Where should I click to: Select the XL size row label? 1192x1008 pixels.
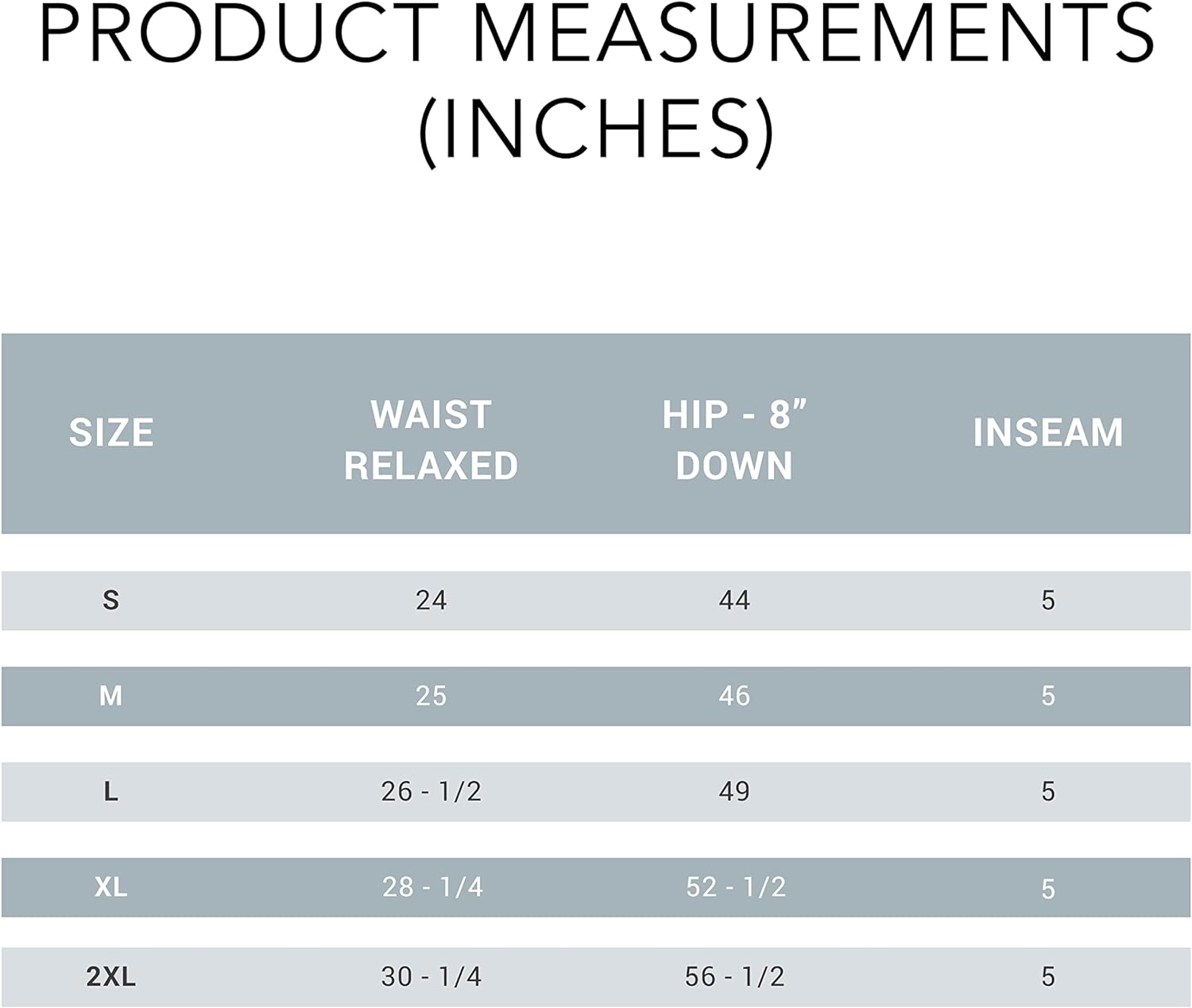111,886
